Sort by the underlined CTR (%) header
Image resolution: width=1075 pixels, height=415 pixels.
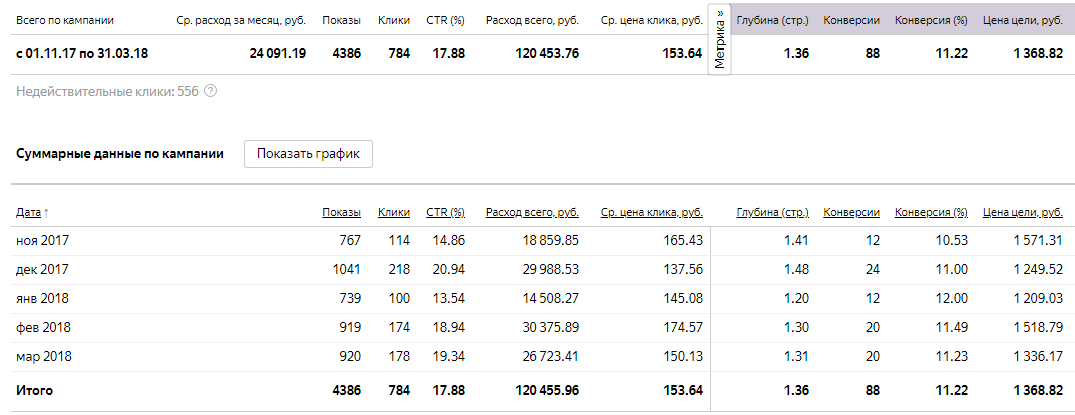[x=445, y=212]
